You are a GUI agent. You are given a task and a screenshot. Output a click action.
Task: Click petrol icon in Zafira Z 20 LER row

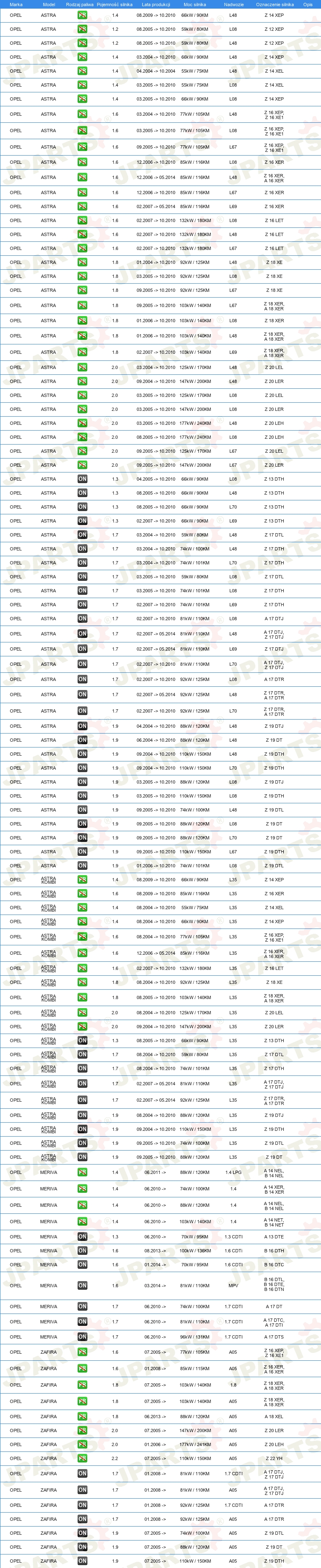click(82, 1430)
